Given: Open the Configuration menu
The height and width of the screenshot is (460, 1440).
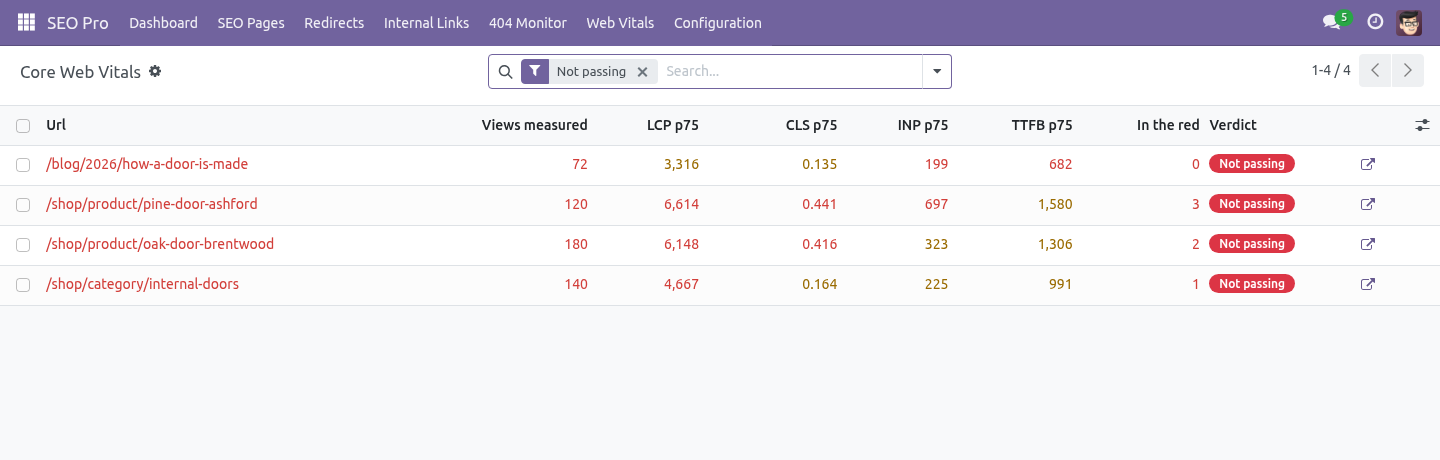Looking at the screenshot, I should point(718,22).
